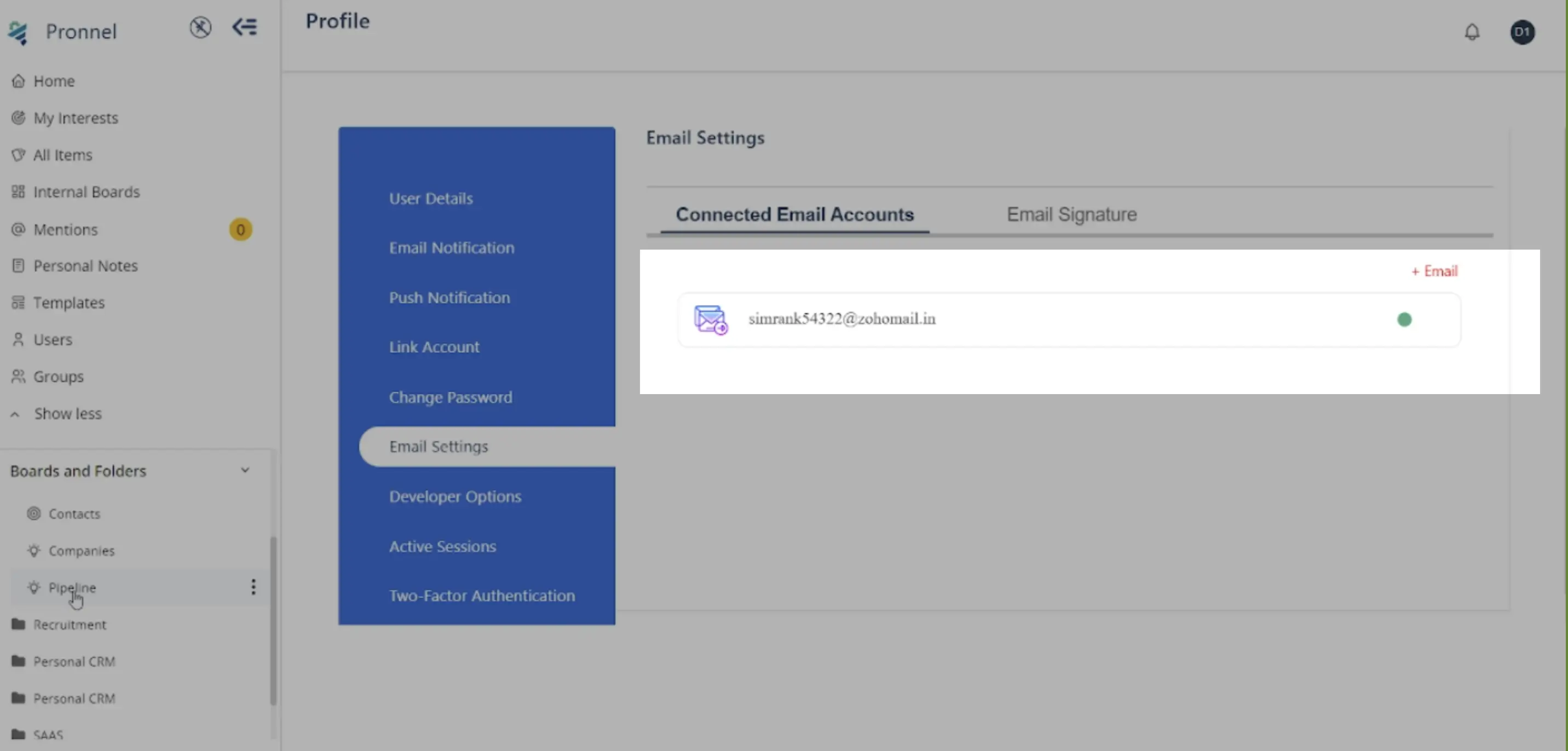The image size is (1568, 751).
Task: Click the Recruitment folder icon
Action: (18, 625)
